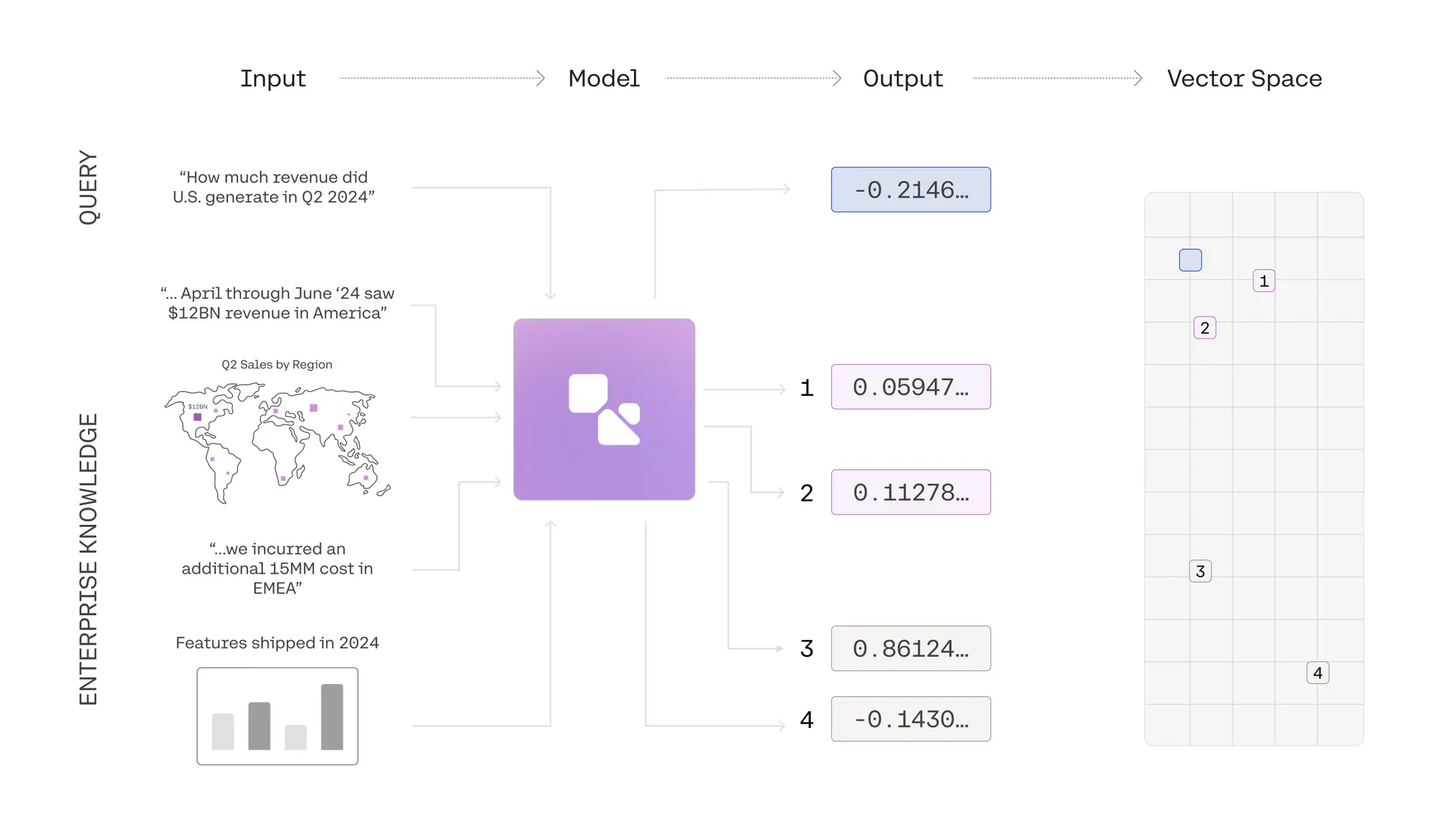This screenshot has width=1456, height=819.
Task: Click the Model column heading
Action: (x=604, y=78)
